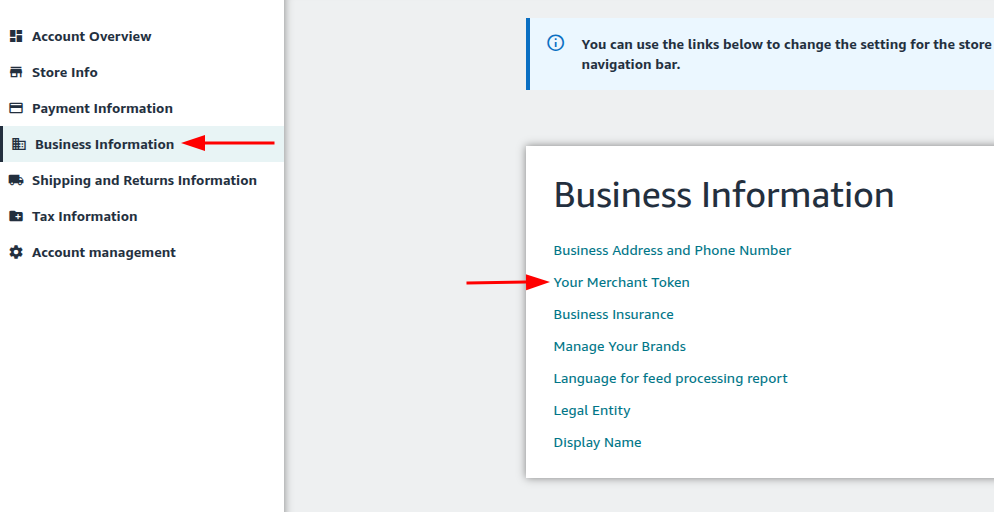The width and height of the screenshot is (994, 512).
Task: Navigate to Tax Information
Action: click(84, 217)
